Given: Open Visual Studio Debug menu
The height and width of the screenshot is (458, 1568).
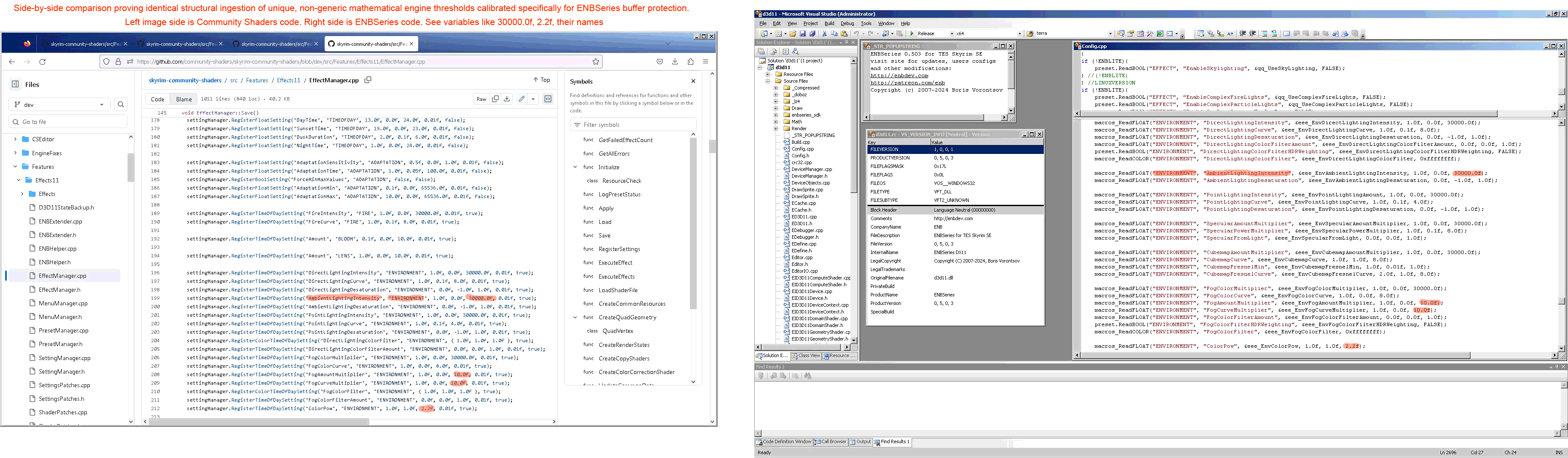Looking at the screenshot, I should pos(847,23).
